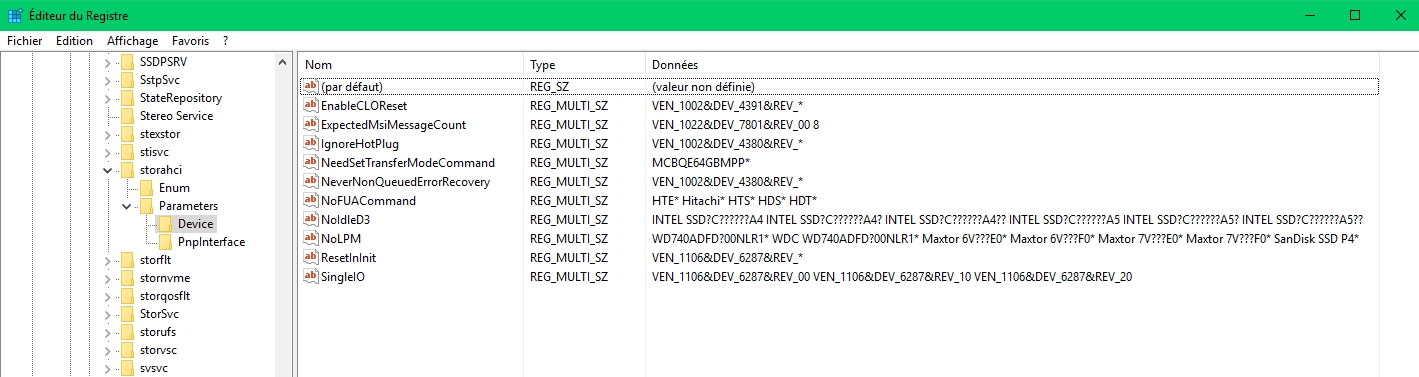Expand the storufs key
Screen dimensions: 1419x377
click(107, 332)
